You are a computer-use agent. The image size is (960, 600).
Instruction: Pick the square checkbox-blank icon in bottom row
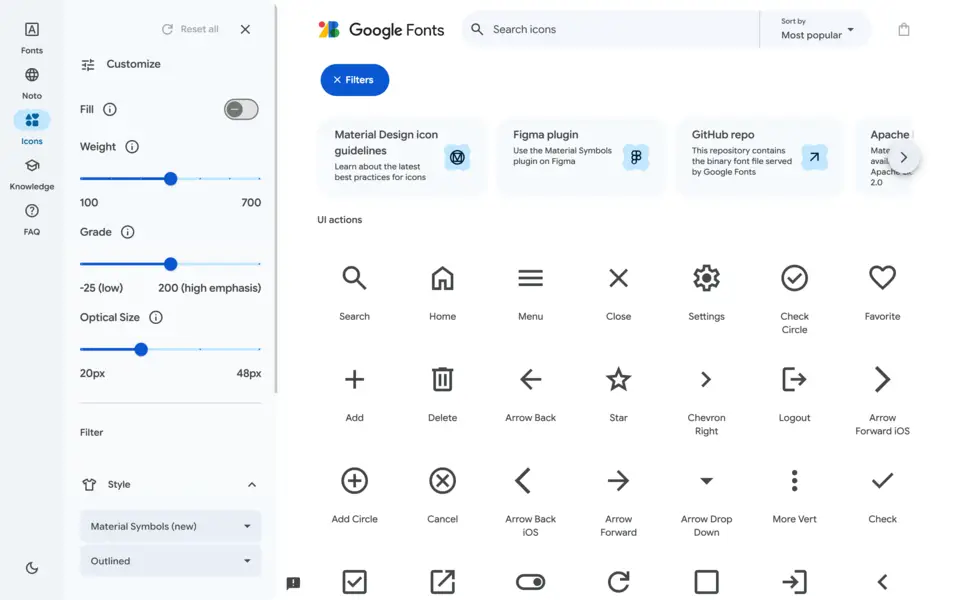click(x=707, y=582)
